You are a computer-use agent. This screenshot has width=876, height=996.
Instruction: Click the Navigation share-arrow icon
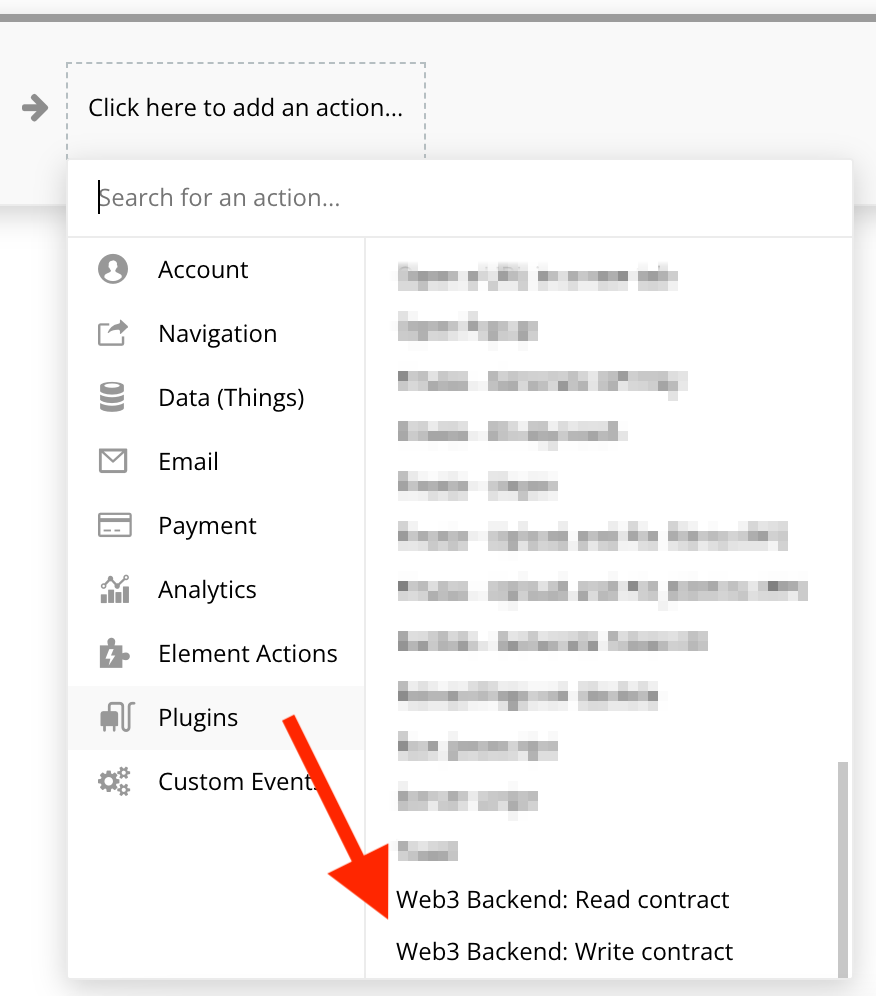pos(113,333)
